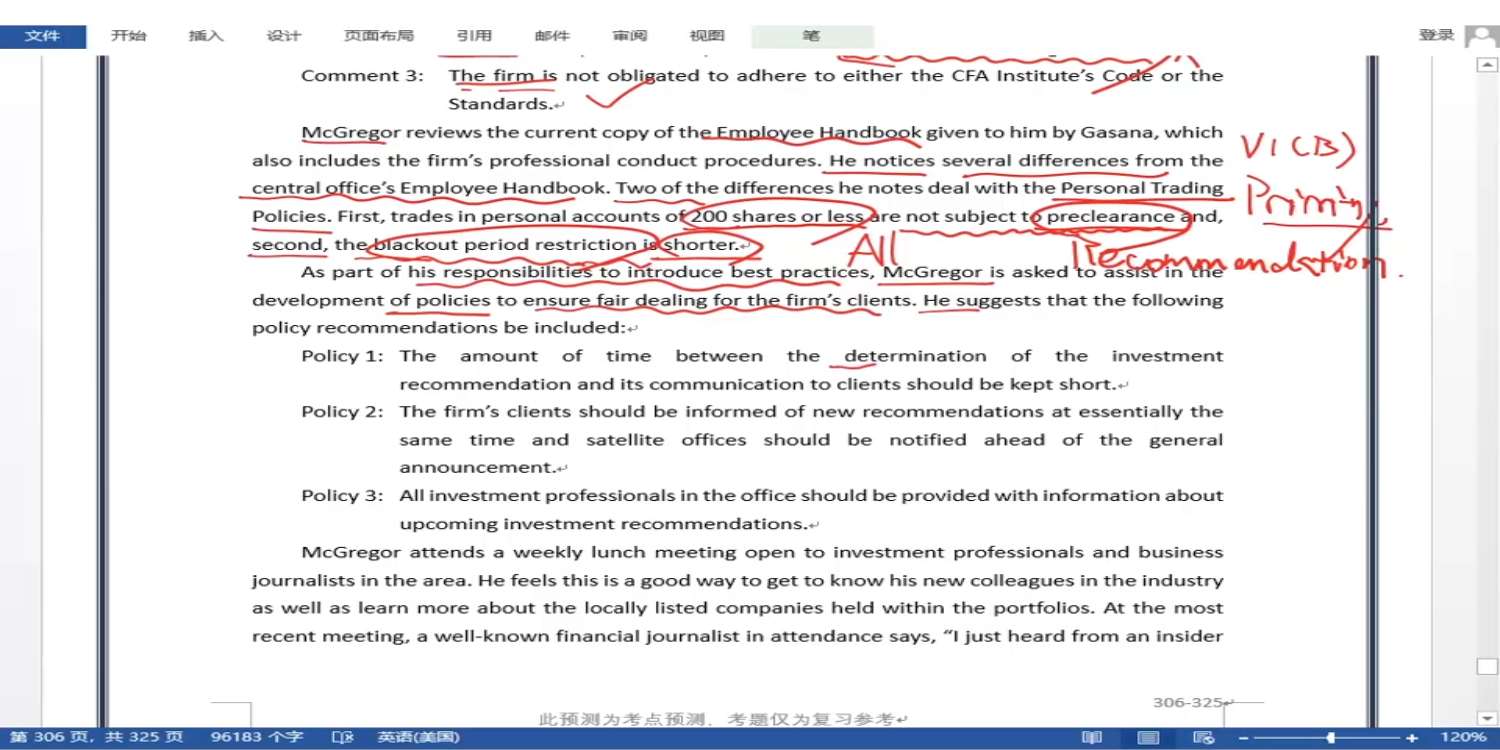Open the 页面布局 ribbon tab

tap(378, 36)
